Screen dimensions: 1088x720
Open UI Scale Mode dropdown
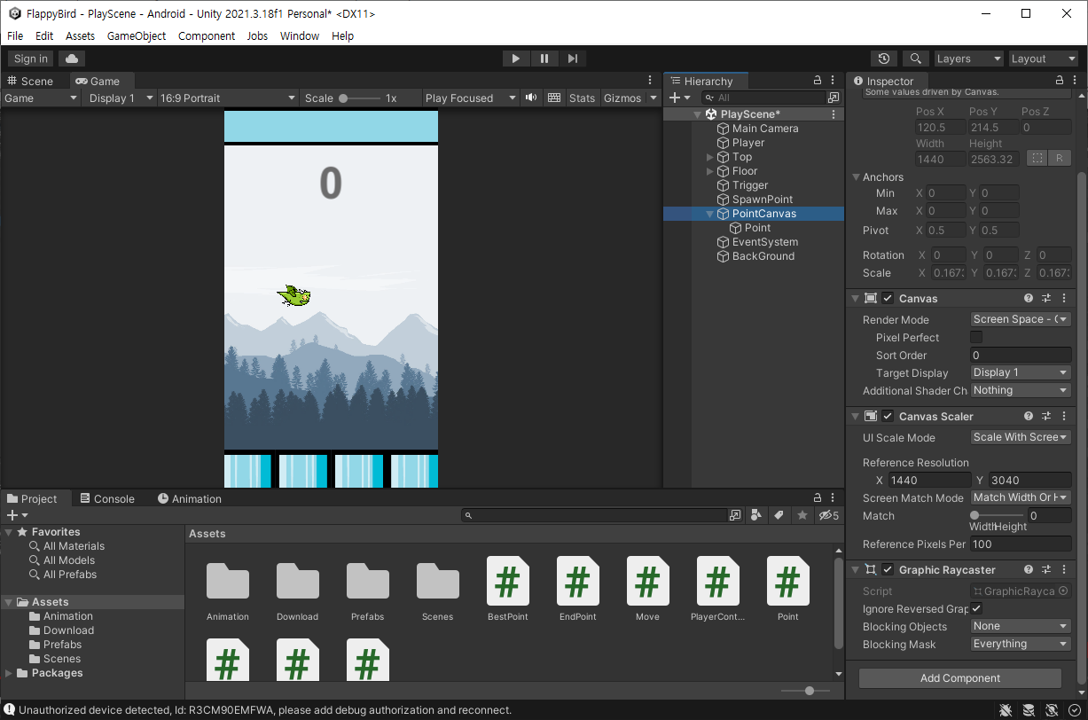(1020, 437)
